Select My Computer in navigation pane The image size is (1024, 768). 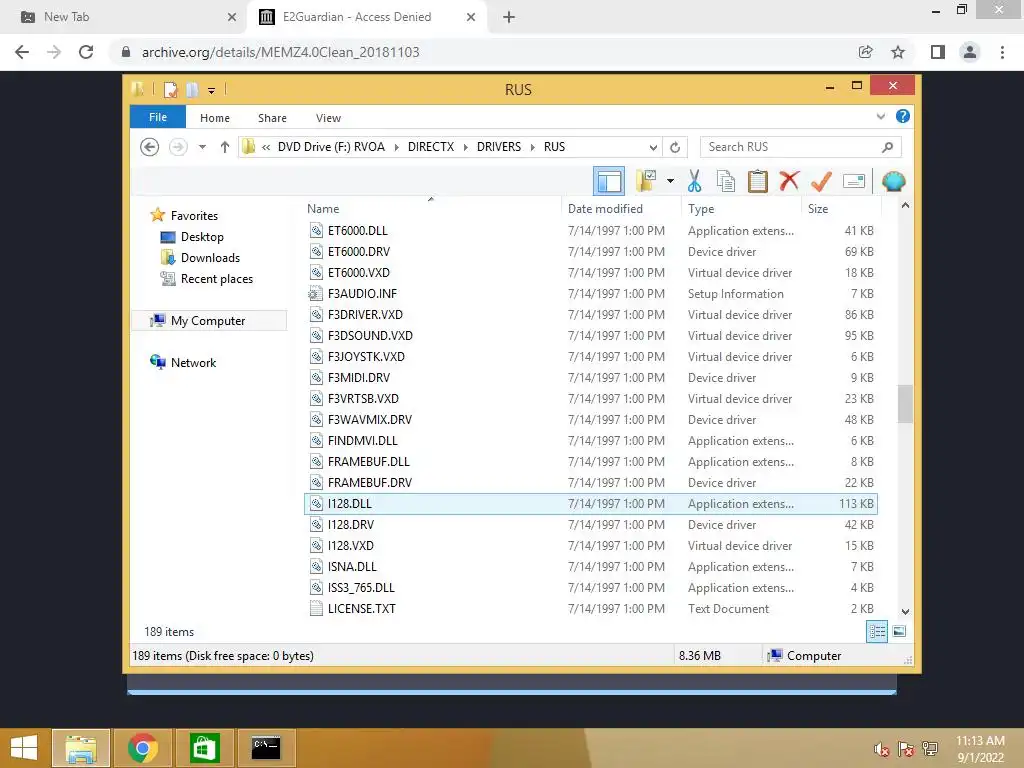[208, 321]
